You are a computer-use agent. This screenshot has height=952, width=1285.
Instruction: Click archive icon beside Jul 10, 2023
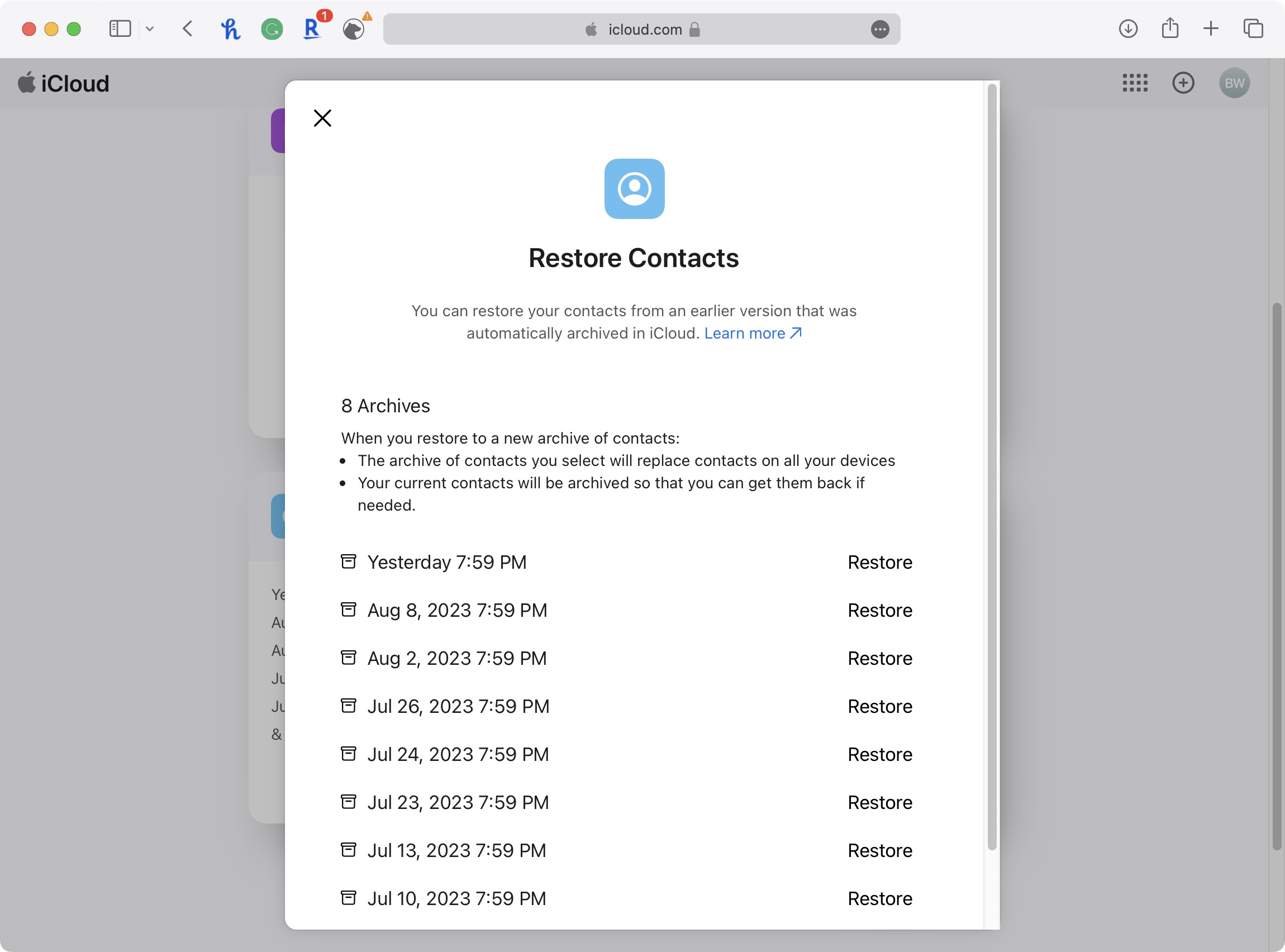(348, 897)
